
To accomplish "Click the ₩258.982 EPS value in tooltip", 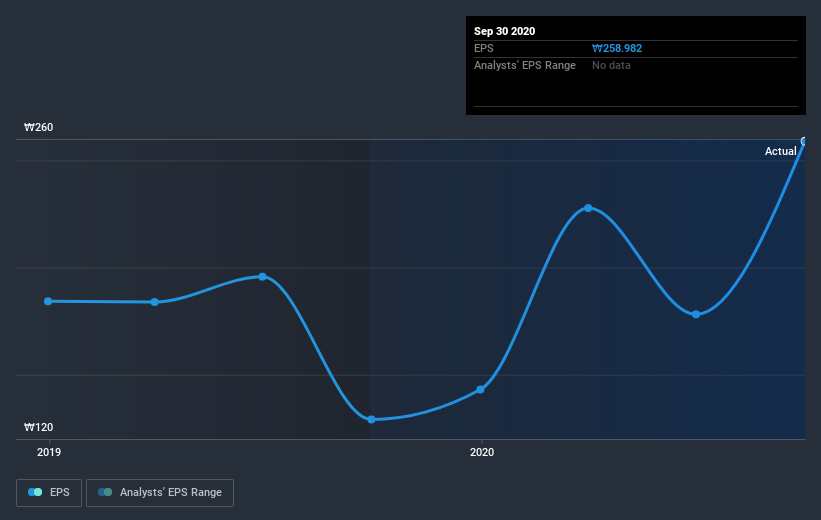I will pos(617,48).
